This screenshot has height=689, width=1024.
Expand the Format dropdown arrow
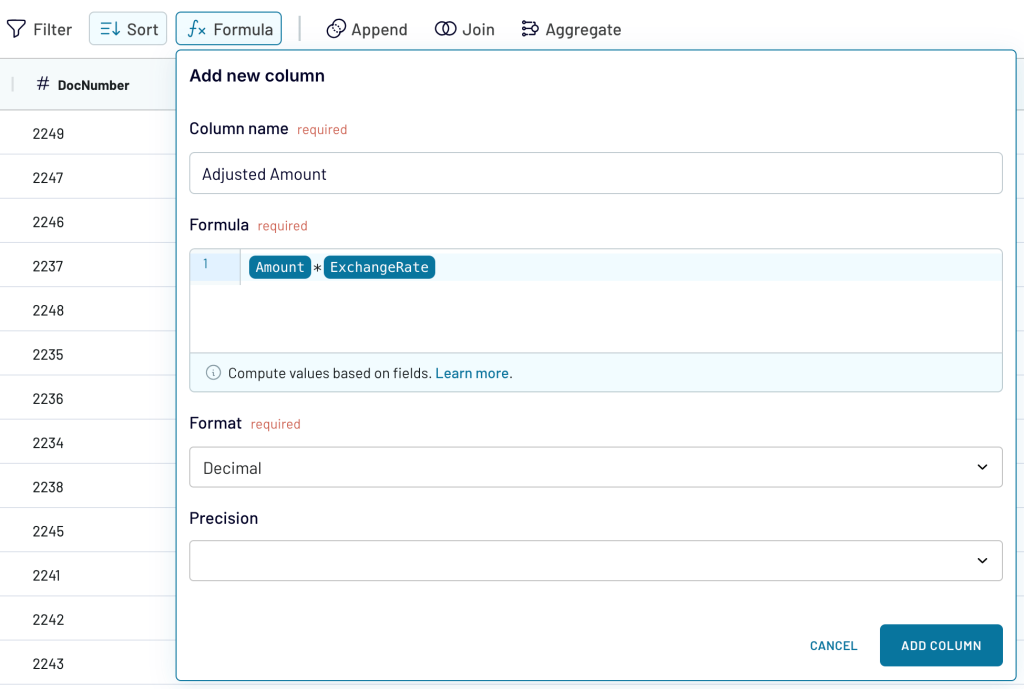click(982, 467)
